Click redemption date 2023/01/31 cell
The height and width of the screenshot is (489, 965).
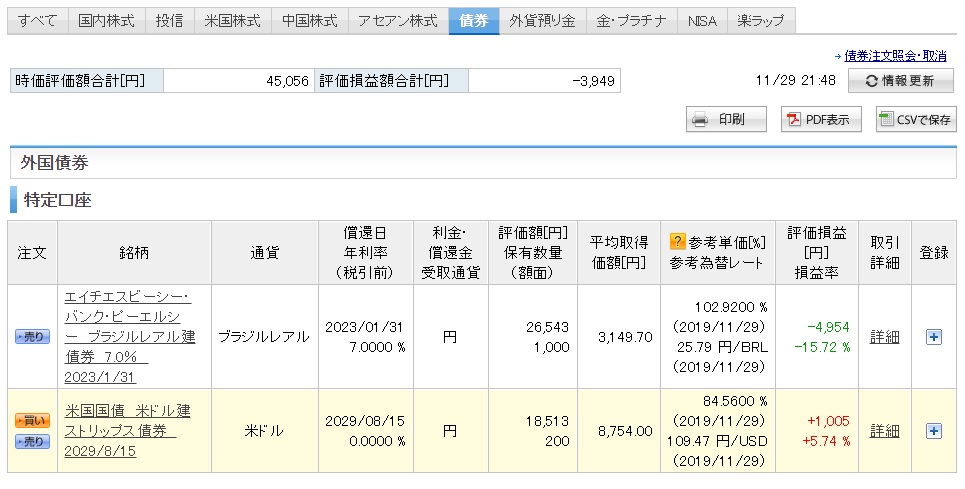pos(365,327)
